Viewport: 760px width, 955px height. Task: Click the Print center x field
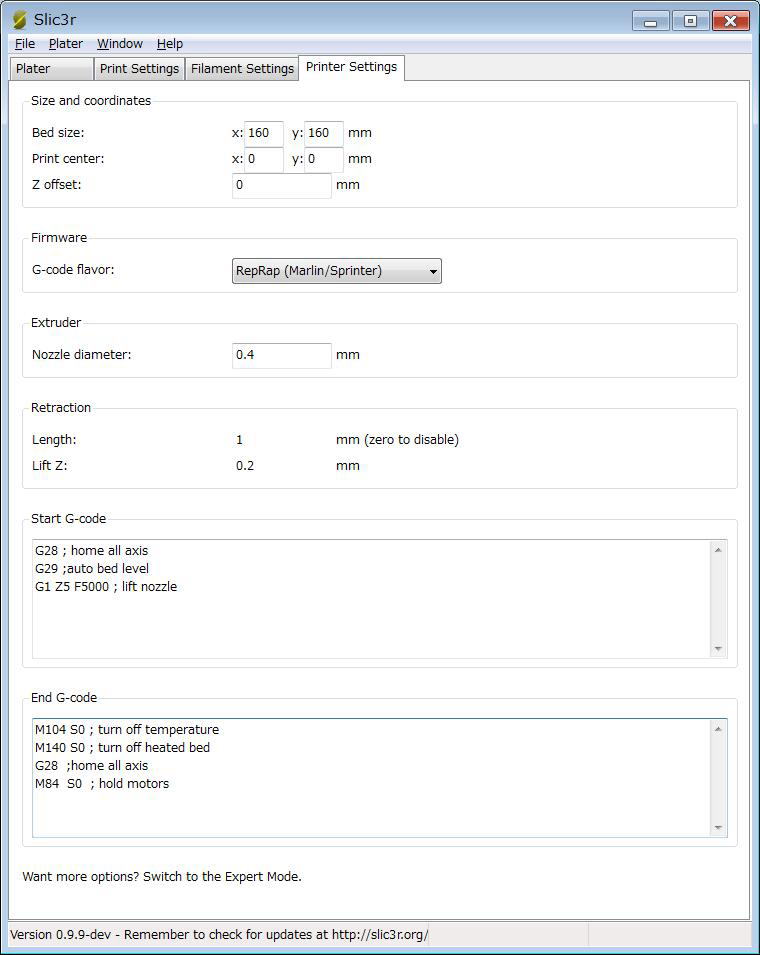click(264, 160)
